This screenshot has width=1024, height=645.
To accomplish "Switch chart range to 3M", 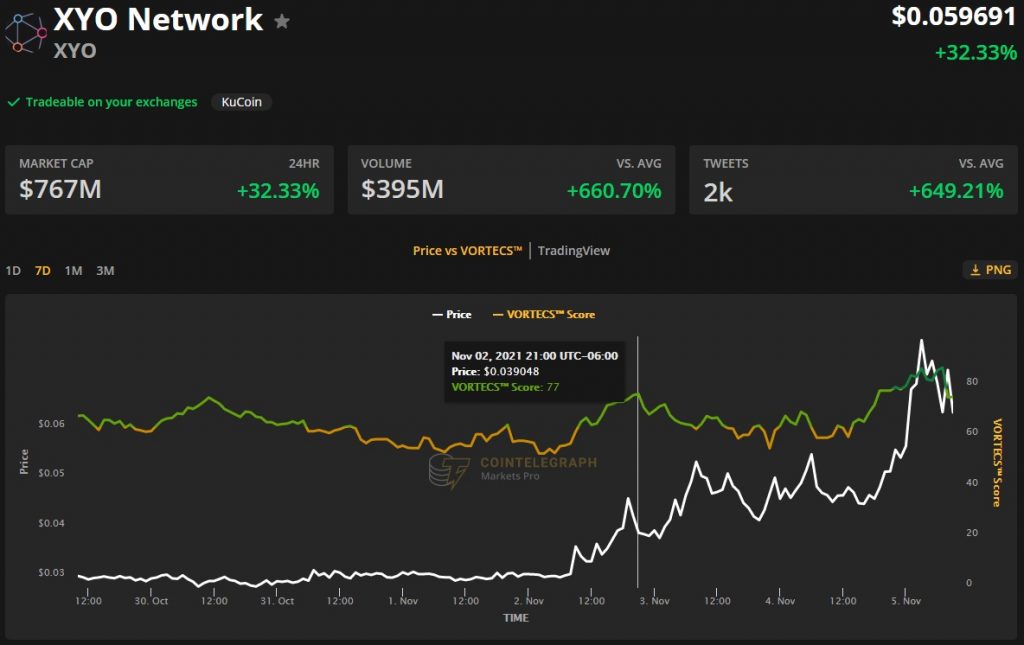I will click(105, 270).
